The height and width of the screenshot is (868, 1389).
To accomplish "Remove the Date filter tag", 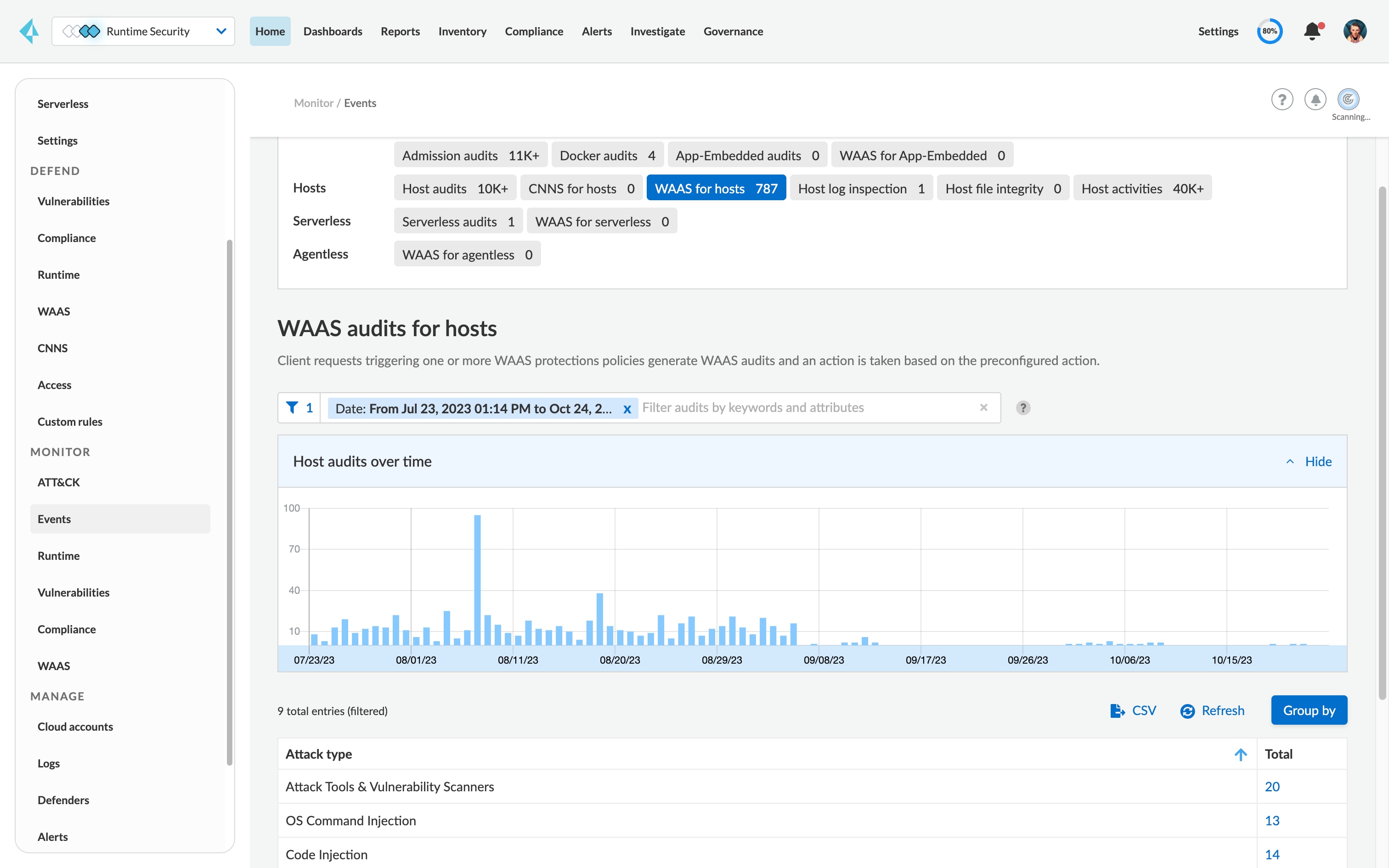I will coord(627,409).
